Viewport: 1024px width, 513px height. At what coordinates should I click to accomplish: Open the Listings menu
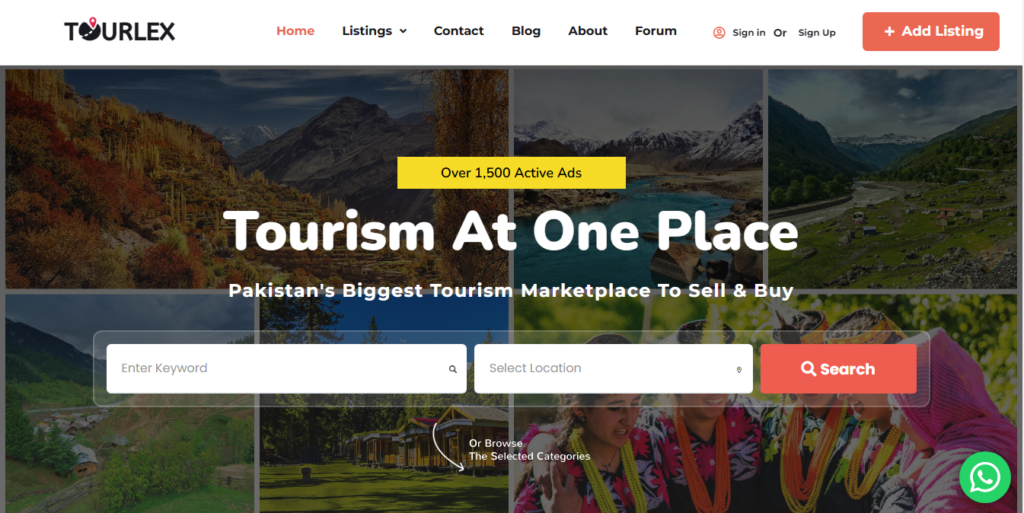coord(374,31)
